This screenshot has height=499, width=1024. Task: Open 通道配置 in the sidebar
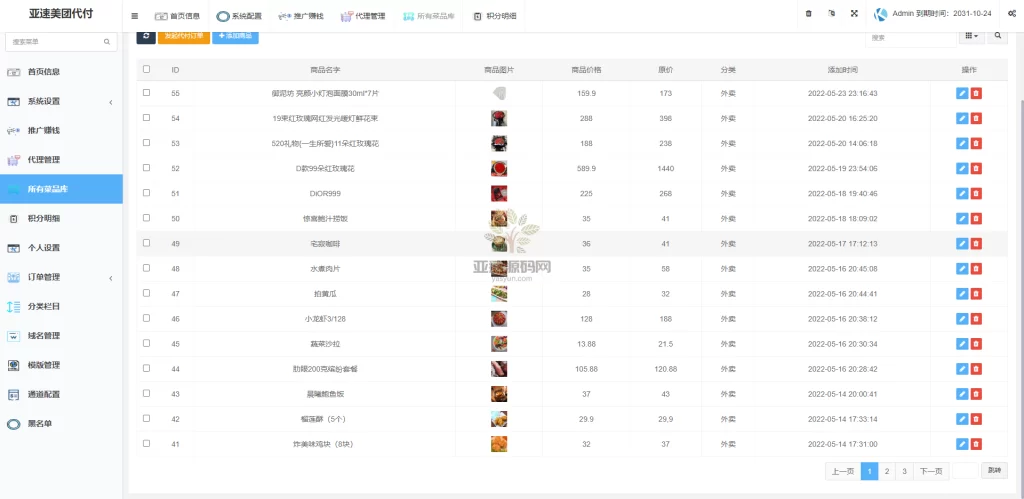point(61,394)
